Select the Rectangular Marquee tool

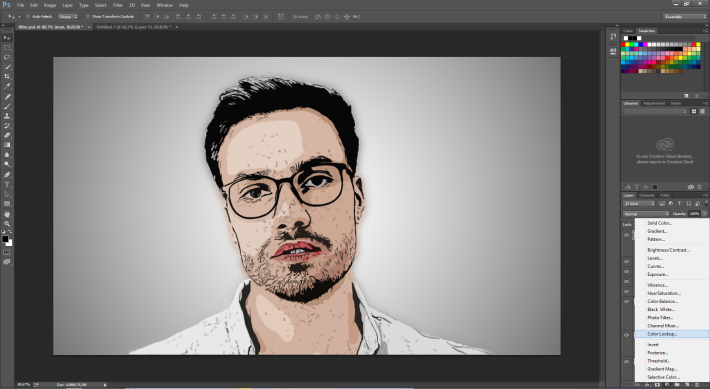point(7,48)
